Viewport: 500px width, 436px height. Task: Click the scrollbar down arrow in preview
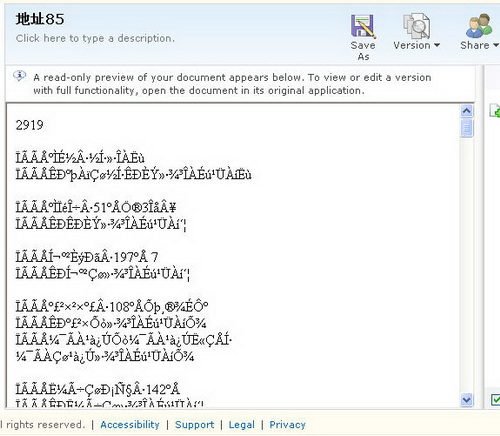pyautogui.click(x=467, y=399)
